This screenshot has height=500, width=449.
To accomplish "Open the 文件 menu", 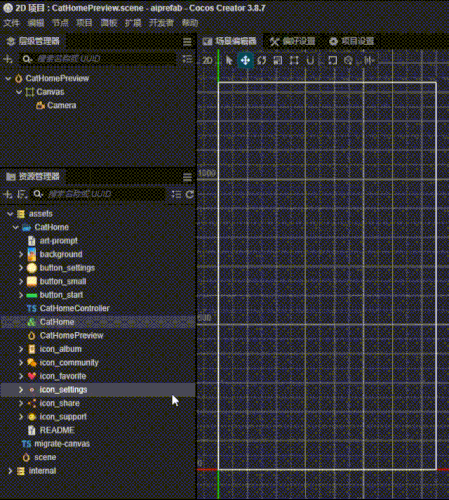I will pyautogui.click(x=11, y=23).
